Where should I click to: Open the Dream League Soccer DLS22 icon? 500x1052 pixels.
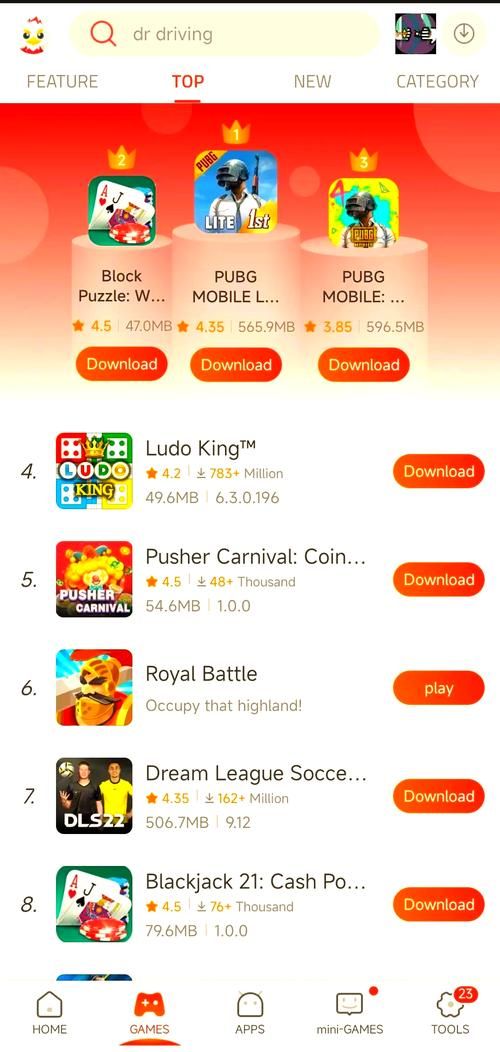(94, 796)
